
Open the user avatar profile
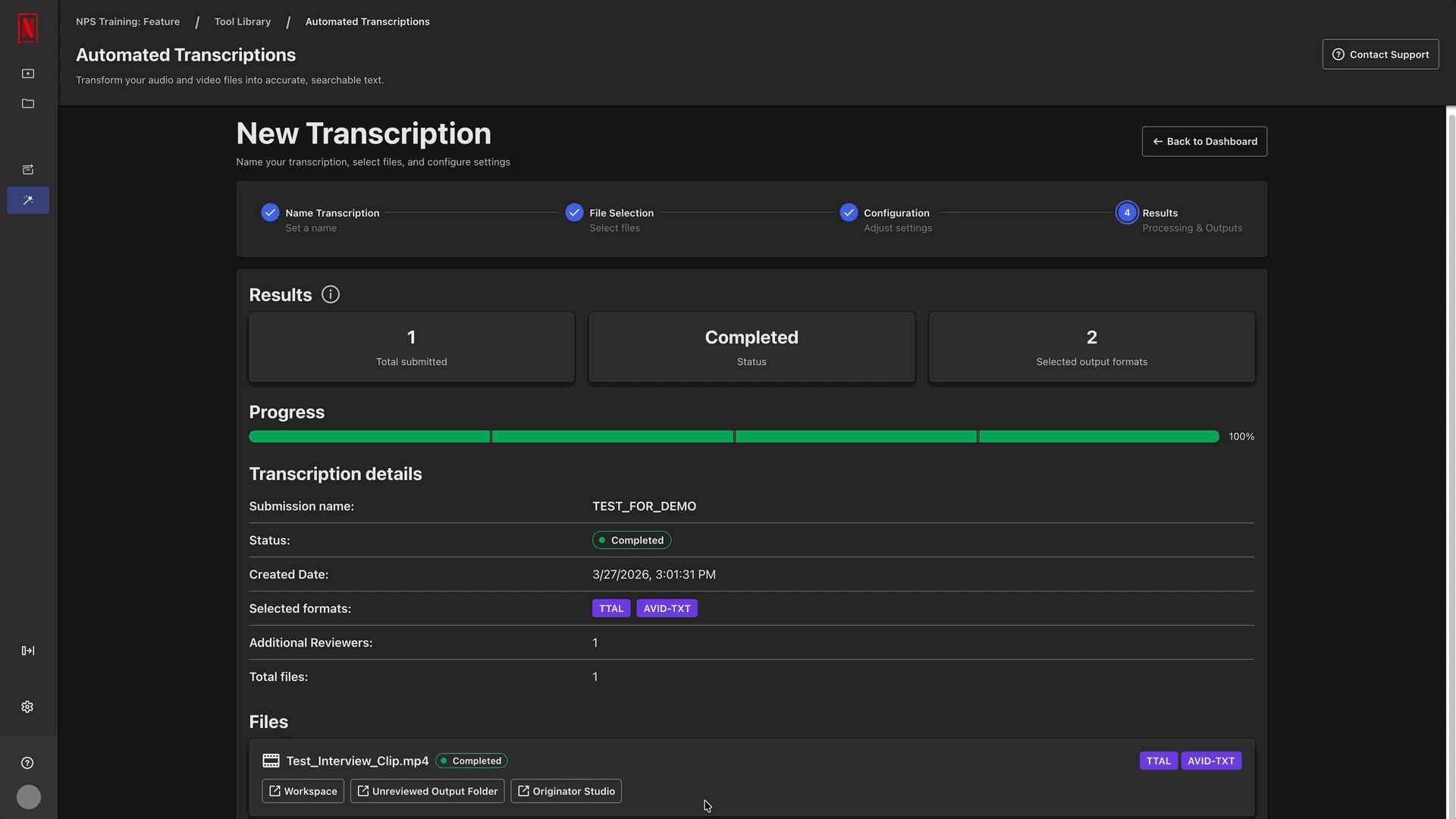tap(29, 797)
